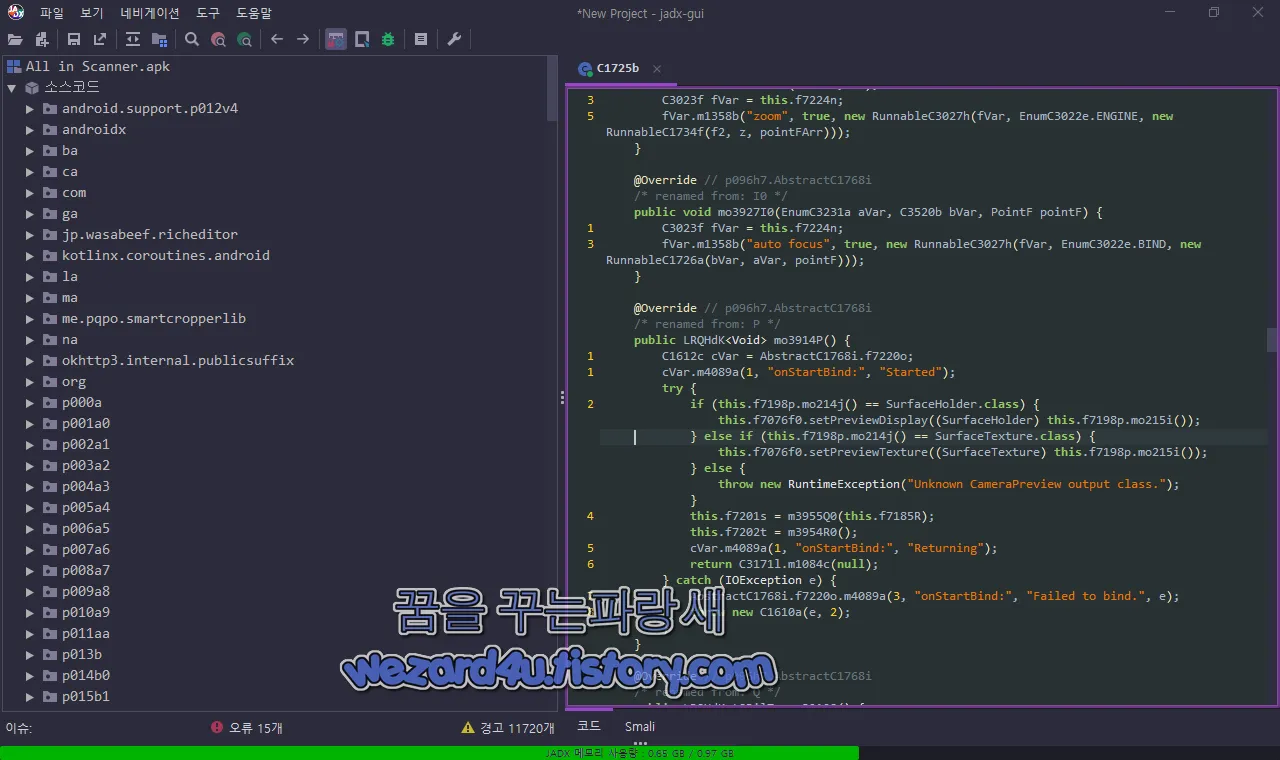
Task: Click the All in Scanner.apk file icon
Action: 14,66
